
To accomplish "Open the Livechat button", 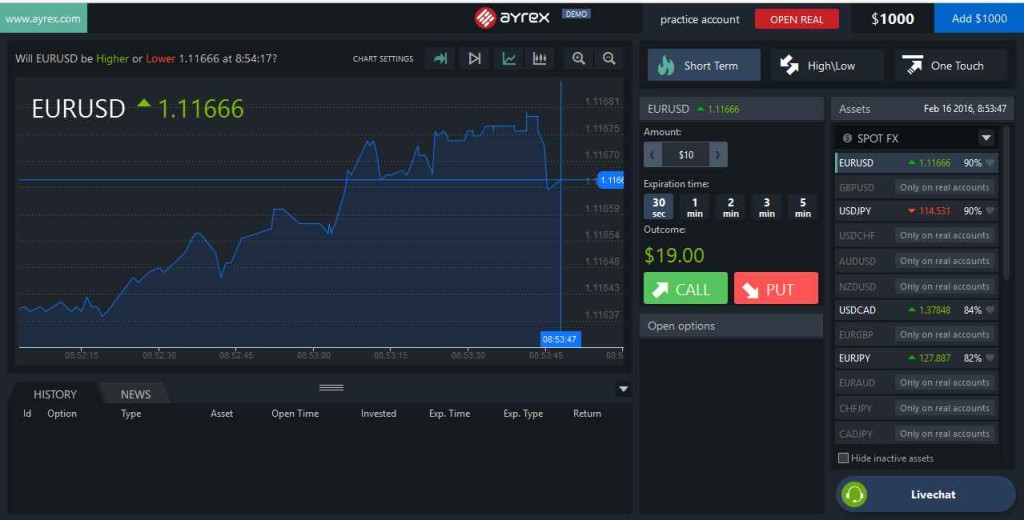I will click(x=925, y=495).
